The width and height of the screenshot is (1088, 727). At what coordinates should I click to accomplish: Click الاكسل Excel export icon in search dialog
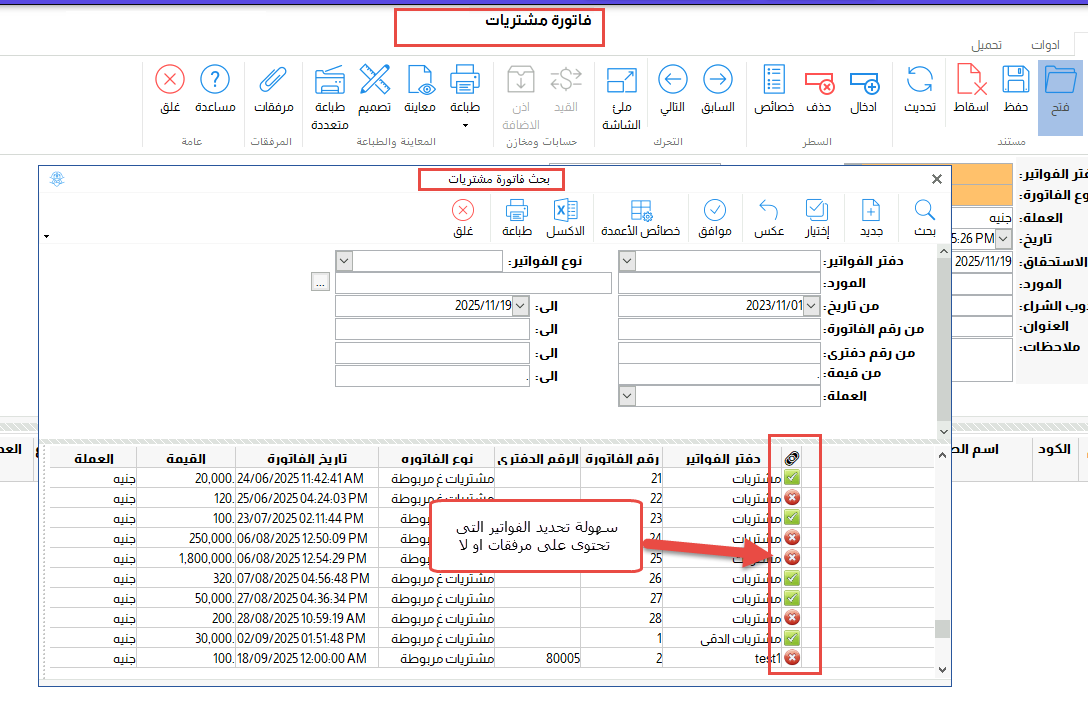click(x=565, y=216)
